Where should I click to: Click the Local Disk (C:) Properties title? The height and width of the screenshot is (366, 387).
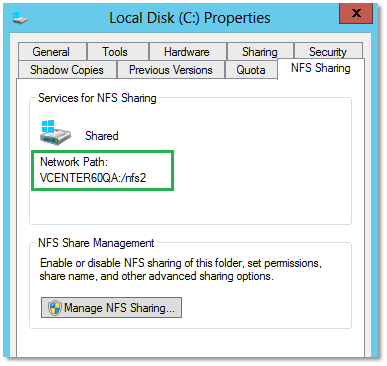tap(190, 18)
